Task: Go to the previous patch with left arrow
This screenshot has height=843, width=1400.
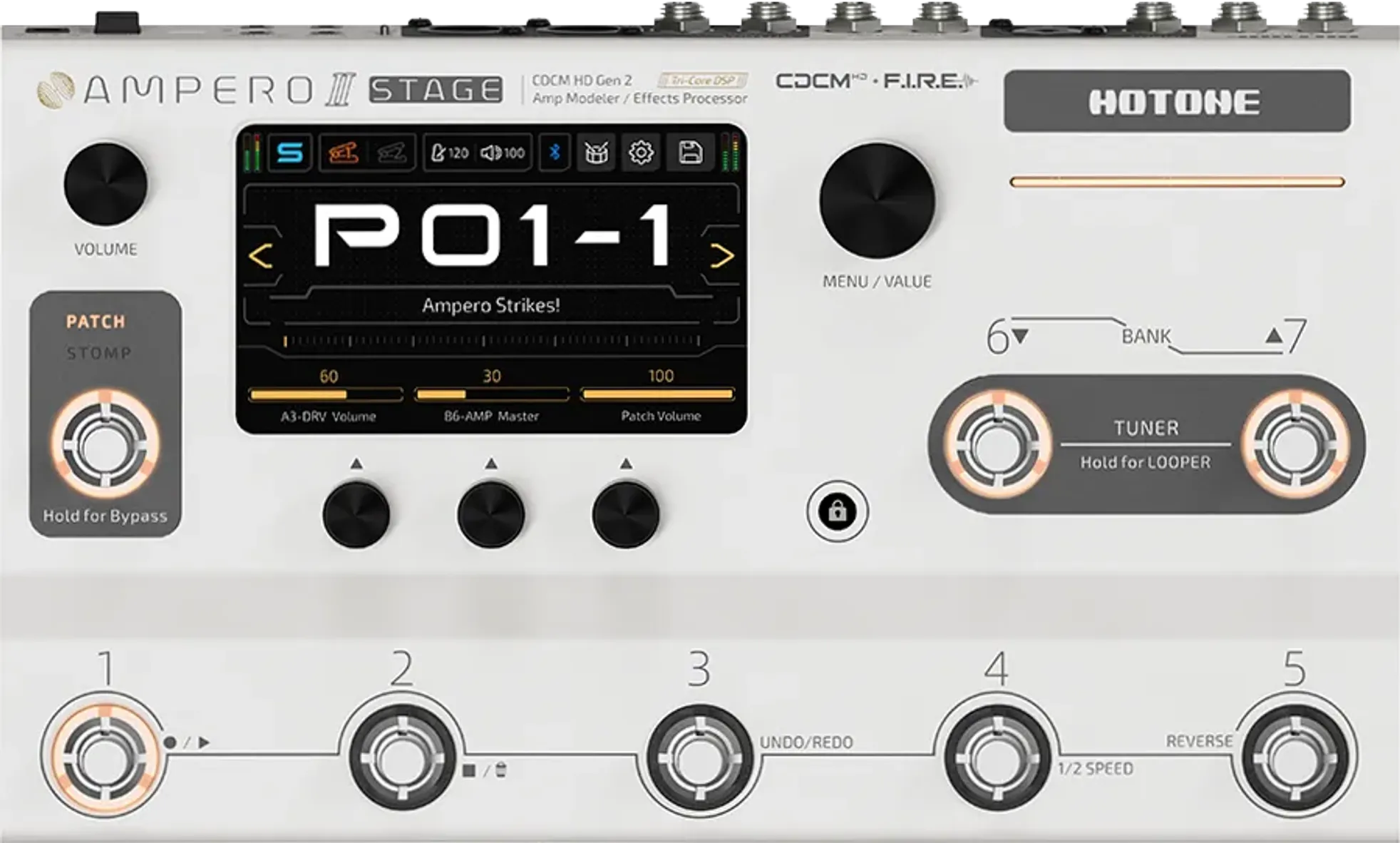Action: (261, 255)
